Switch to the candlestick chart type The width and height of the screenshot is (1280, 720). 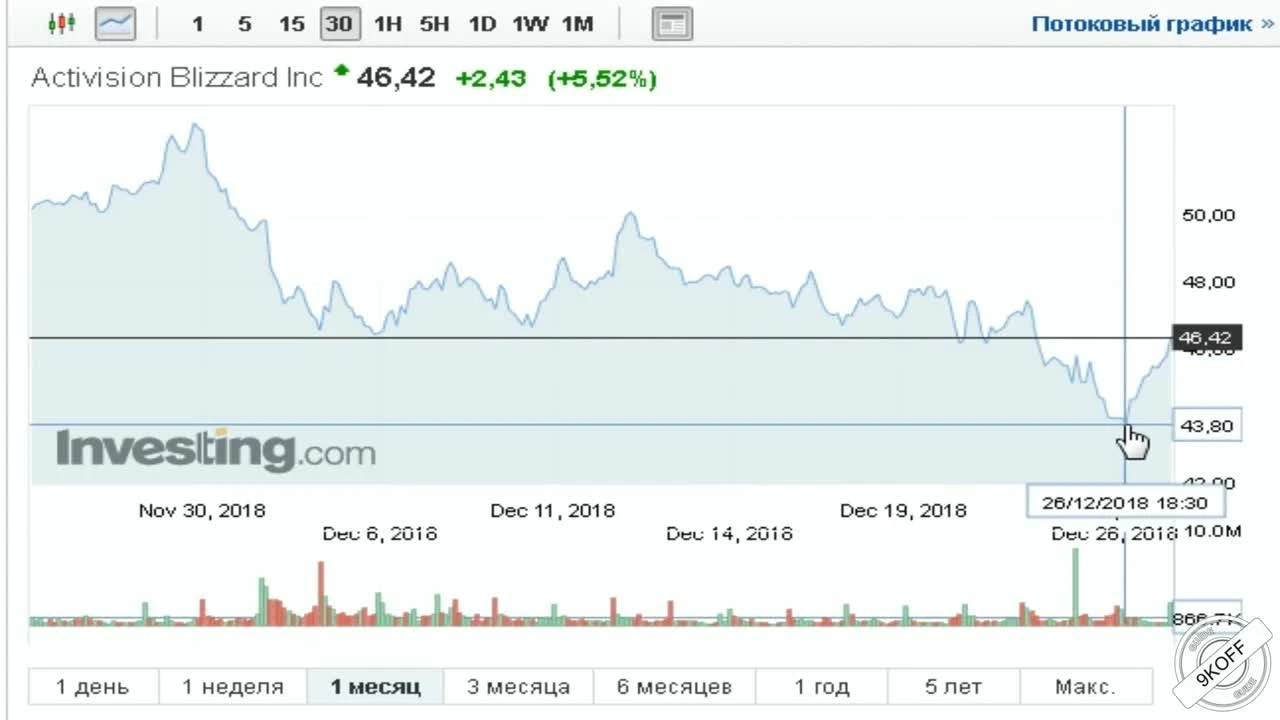point(62,24)
